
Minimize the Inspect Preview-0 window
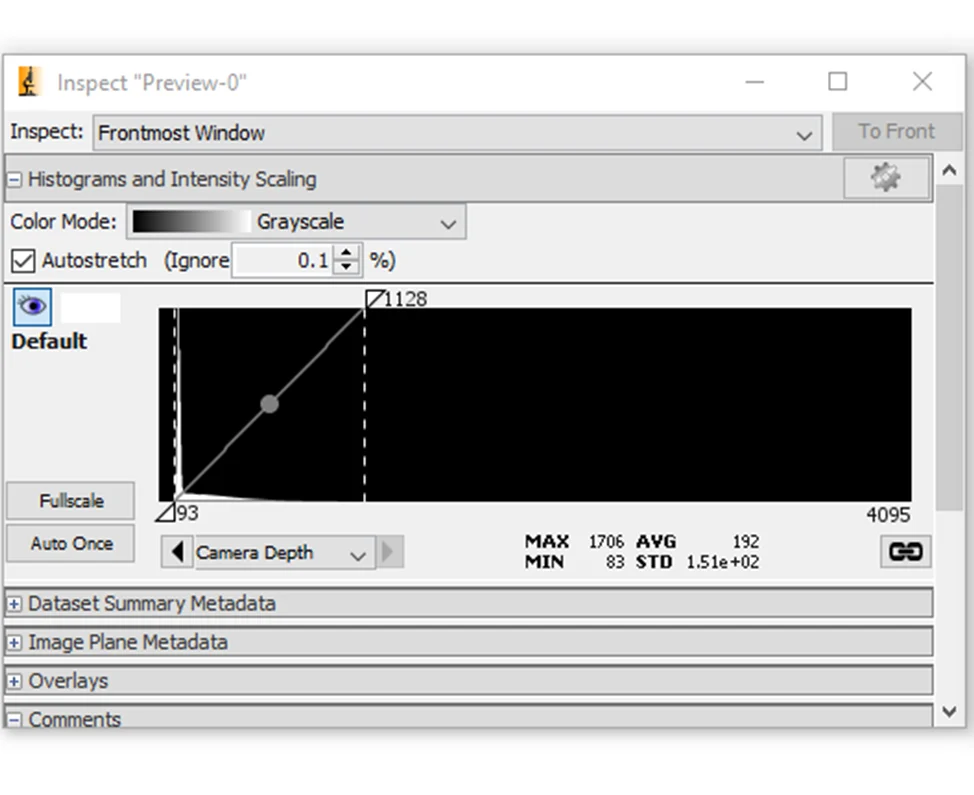pyautogui.click(x=755, y=81)
